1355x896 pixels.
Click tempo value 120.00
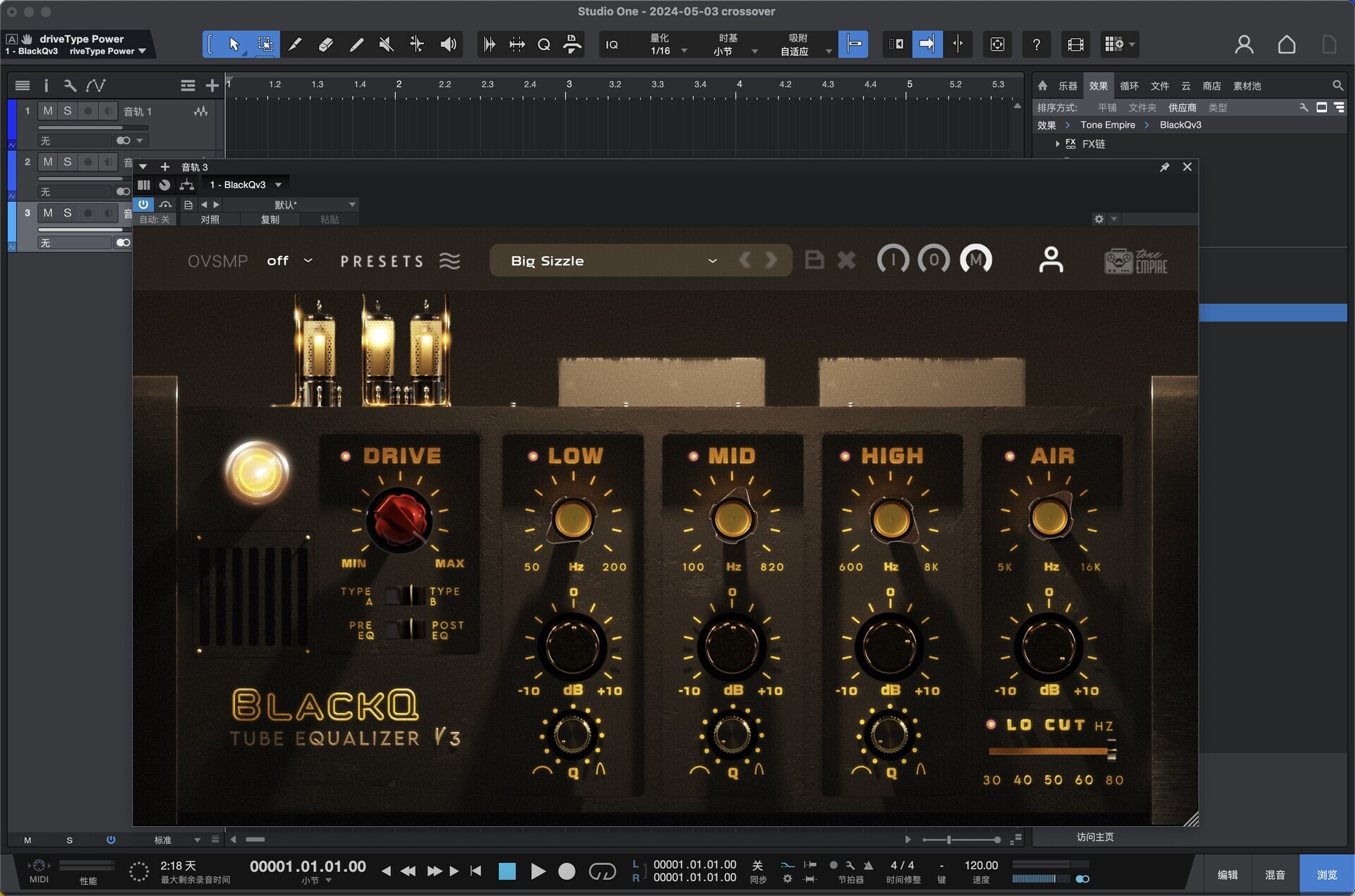(x=981, y=866)
